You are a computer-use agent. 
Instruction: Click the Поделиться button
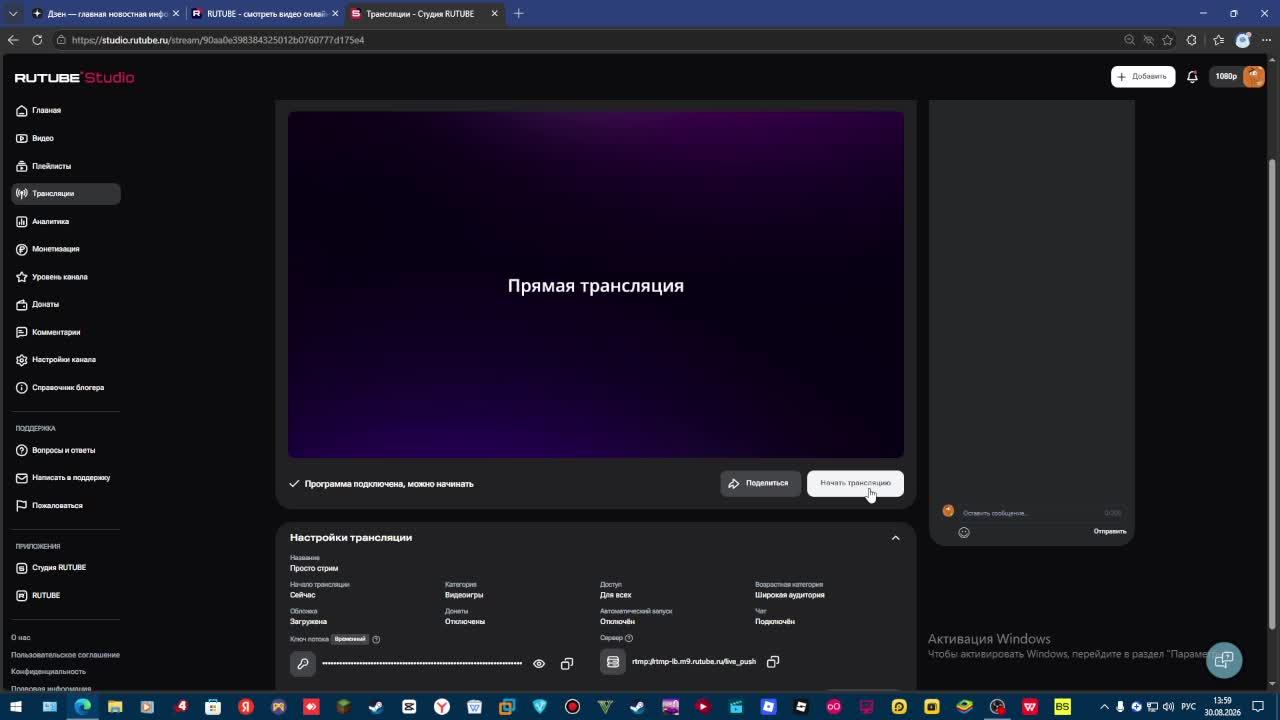tap(760, 483)
